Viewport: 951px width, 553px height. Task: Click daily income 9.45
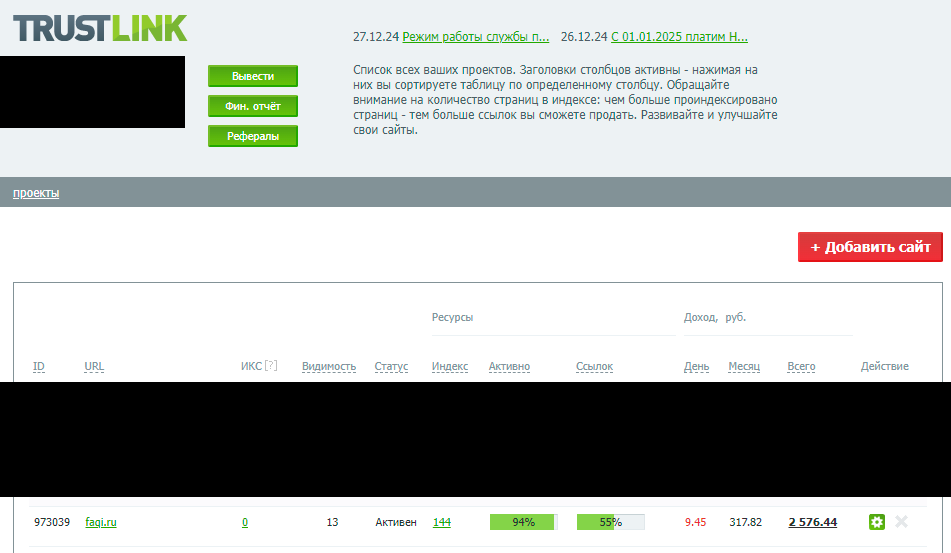(696, 522)
